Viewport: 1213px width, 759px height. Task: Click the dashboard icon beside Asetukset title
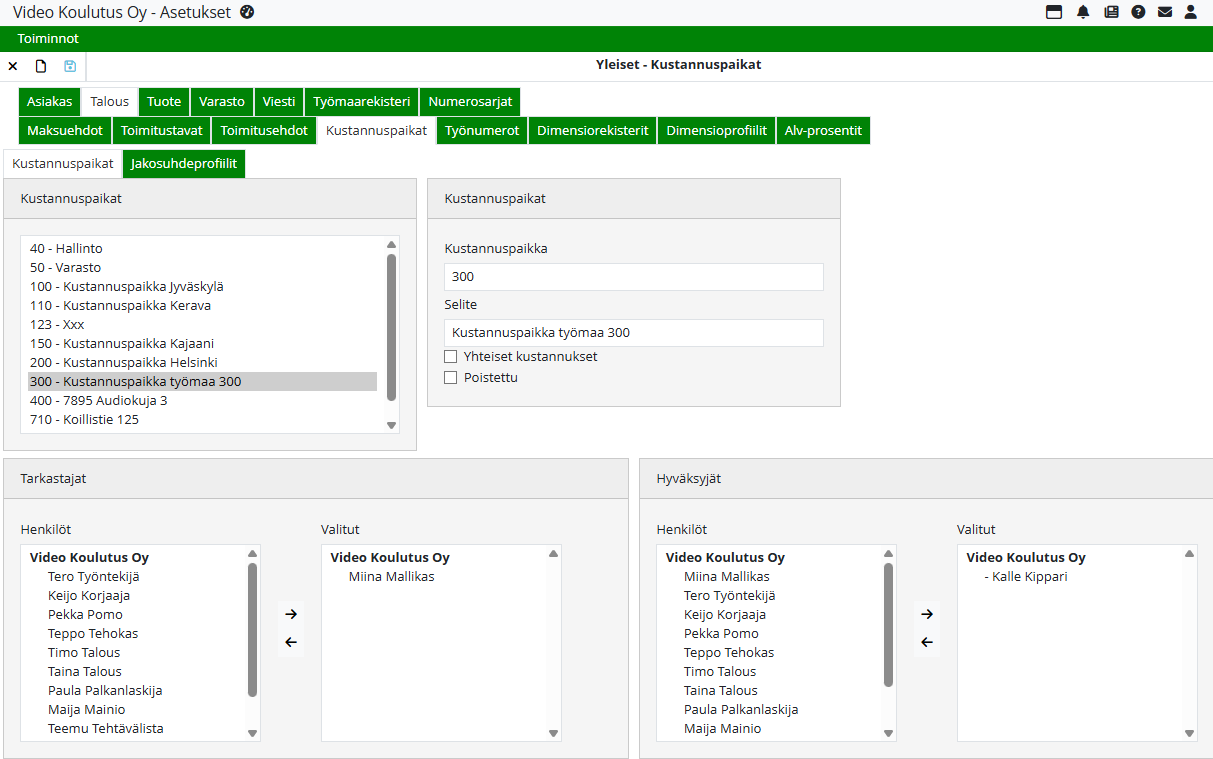point(247,12)
